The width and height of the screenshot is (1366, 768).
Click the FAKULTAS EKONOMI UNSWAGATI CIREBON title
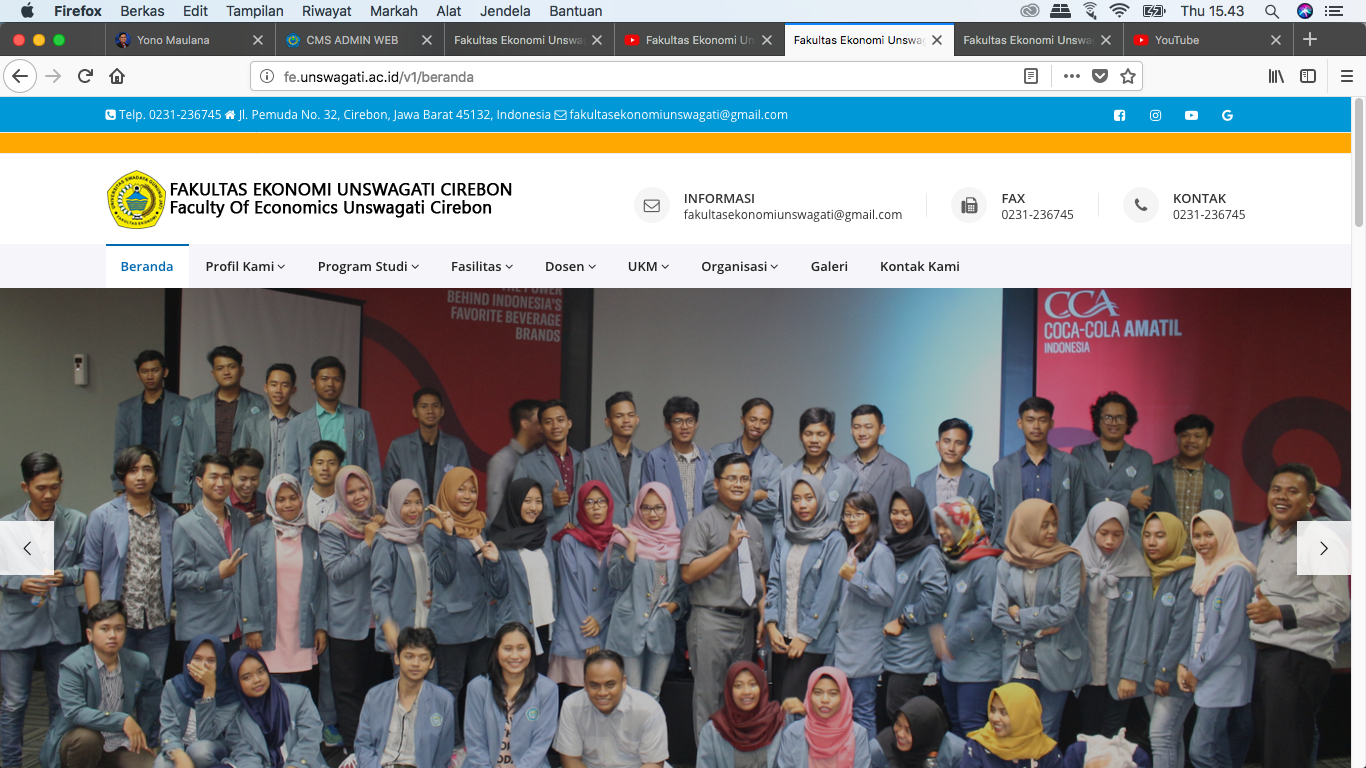pos(341,189)
